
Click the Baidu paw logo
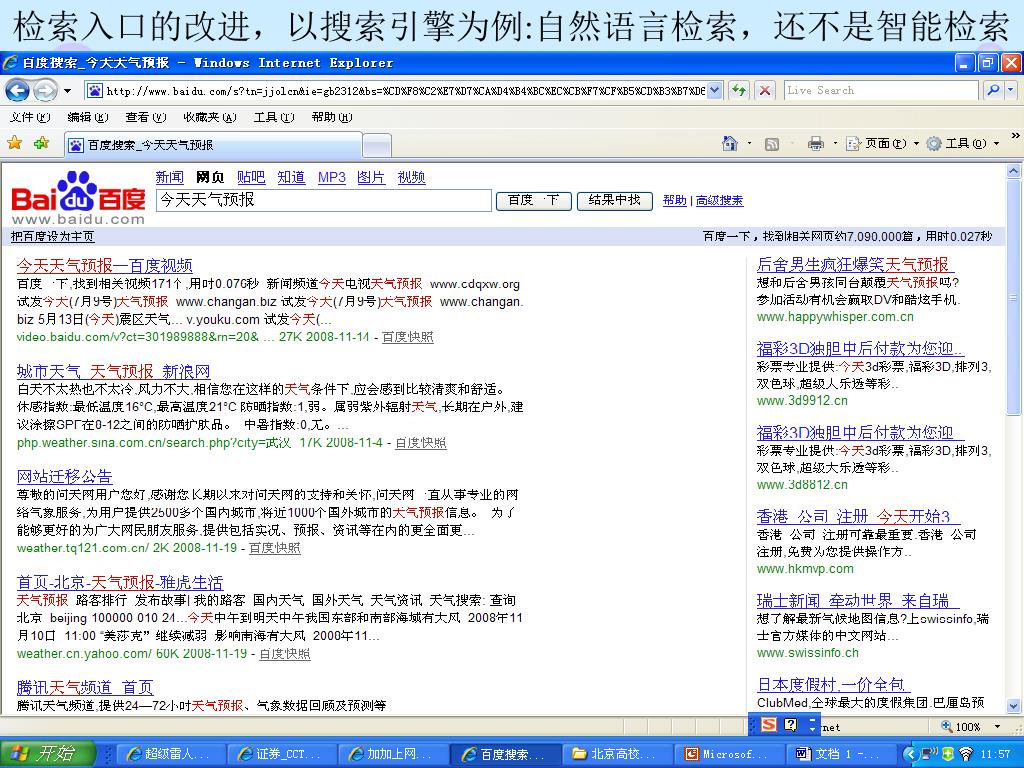(78, 197)
